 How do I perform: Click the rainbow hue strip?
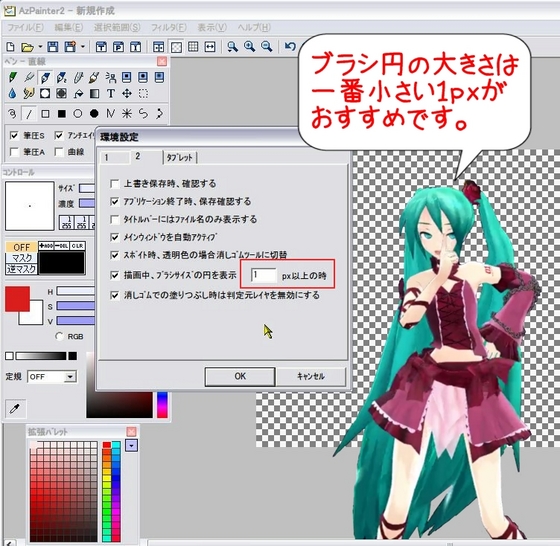(x=162, y=405)
